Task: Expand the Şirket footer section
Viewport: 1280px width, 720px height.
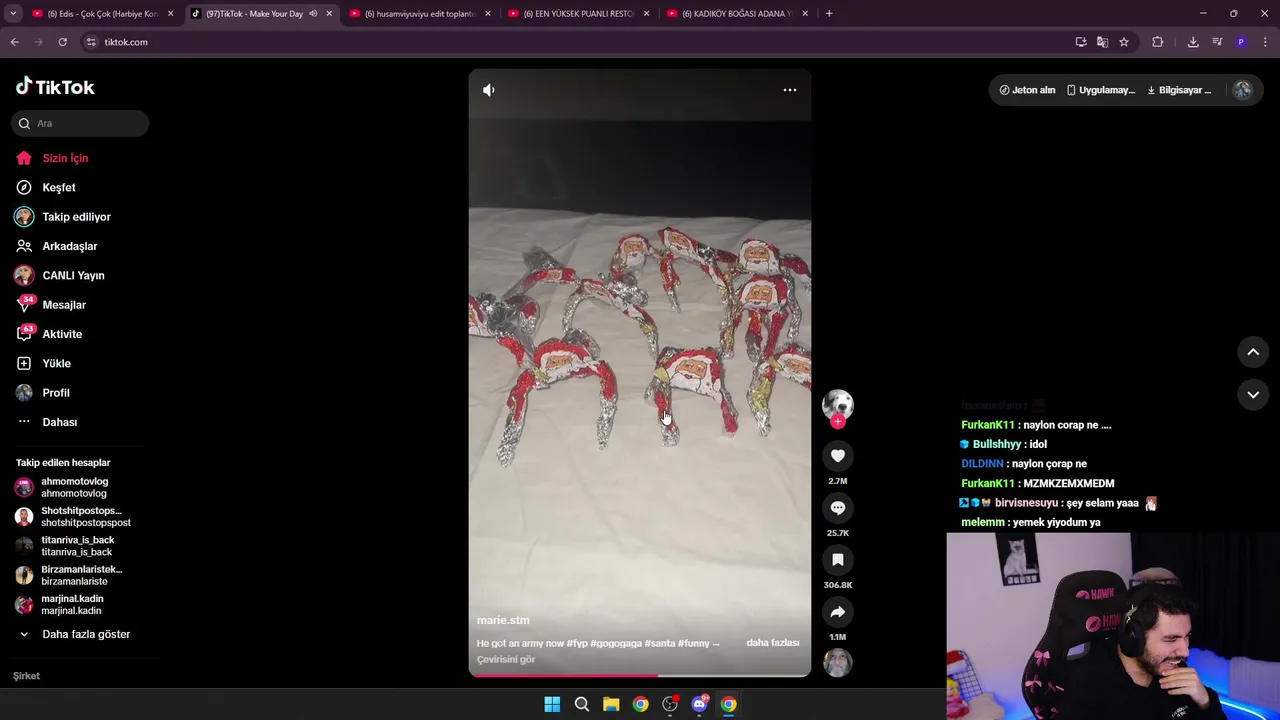Action: (x=26, y=676)
